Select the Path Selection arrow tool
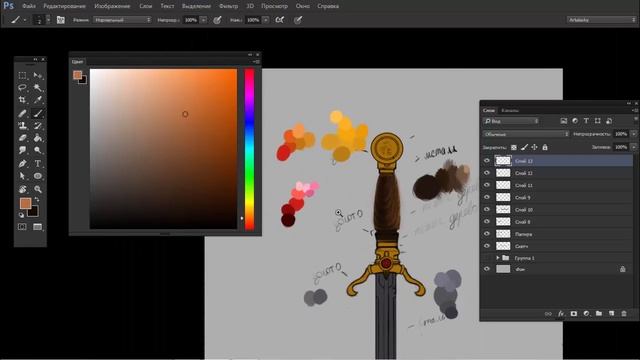The height and width of the screenshot is (360, 640). coord(22,176)
